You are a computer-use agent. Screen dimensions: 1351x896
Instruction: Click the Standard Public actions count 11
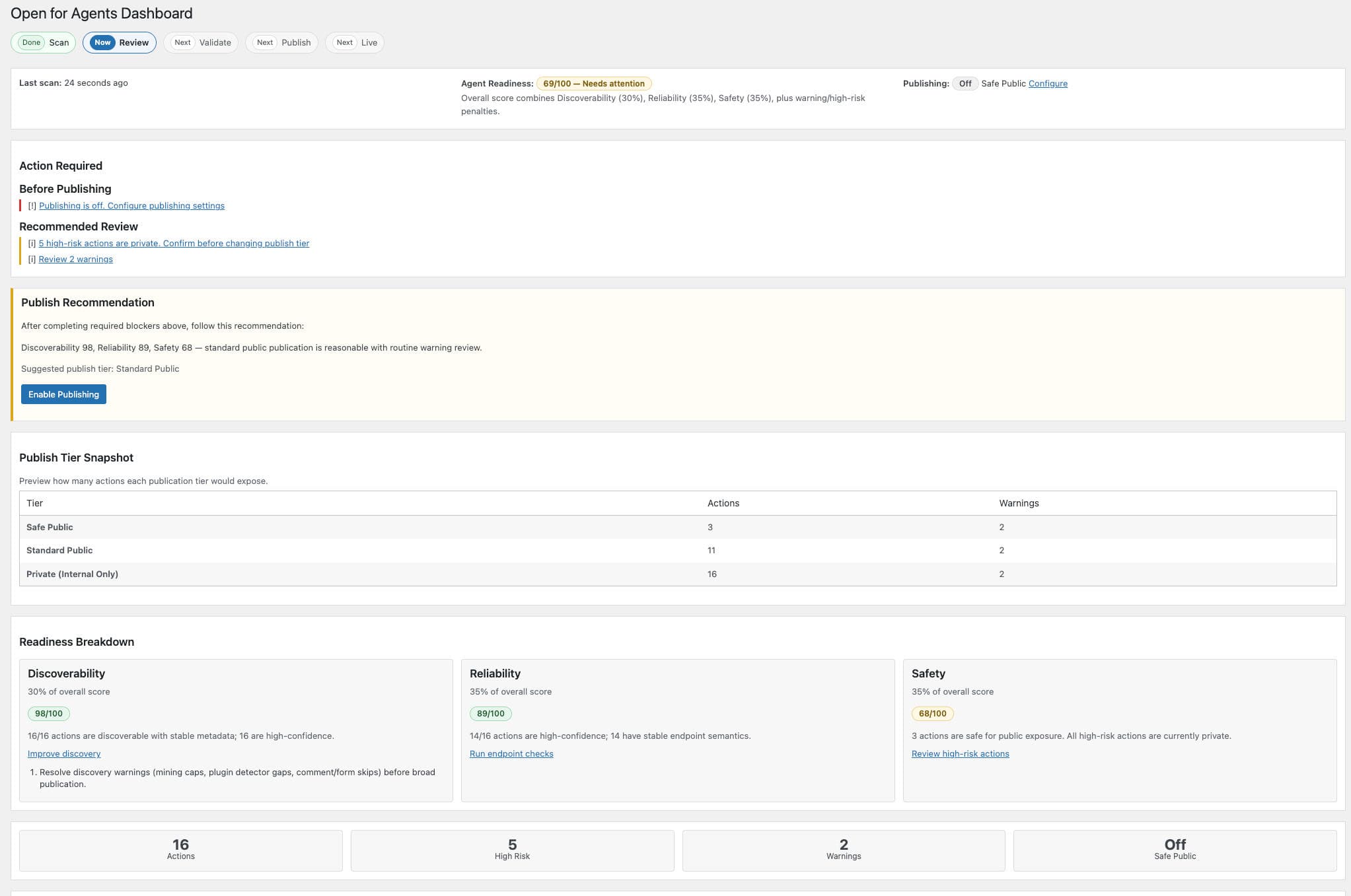712,550
